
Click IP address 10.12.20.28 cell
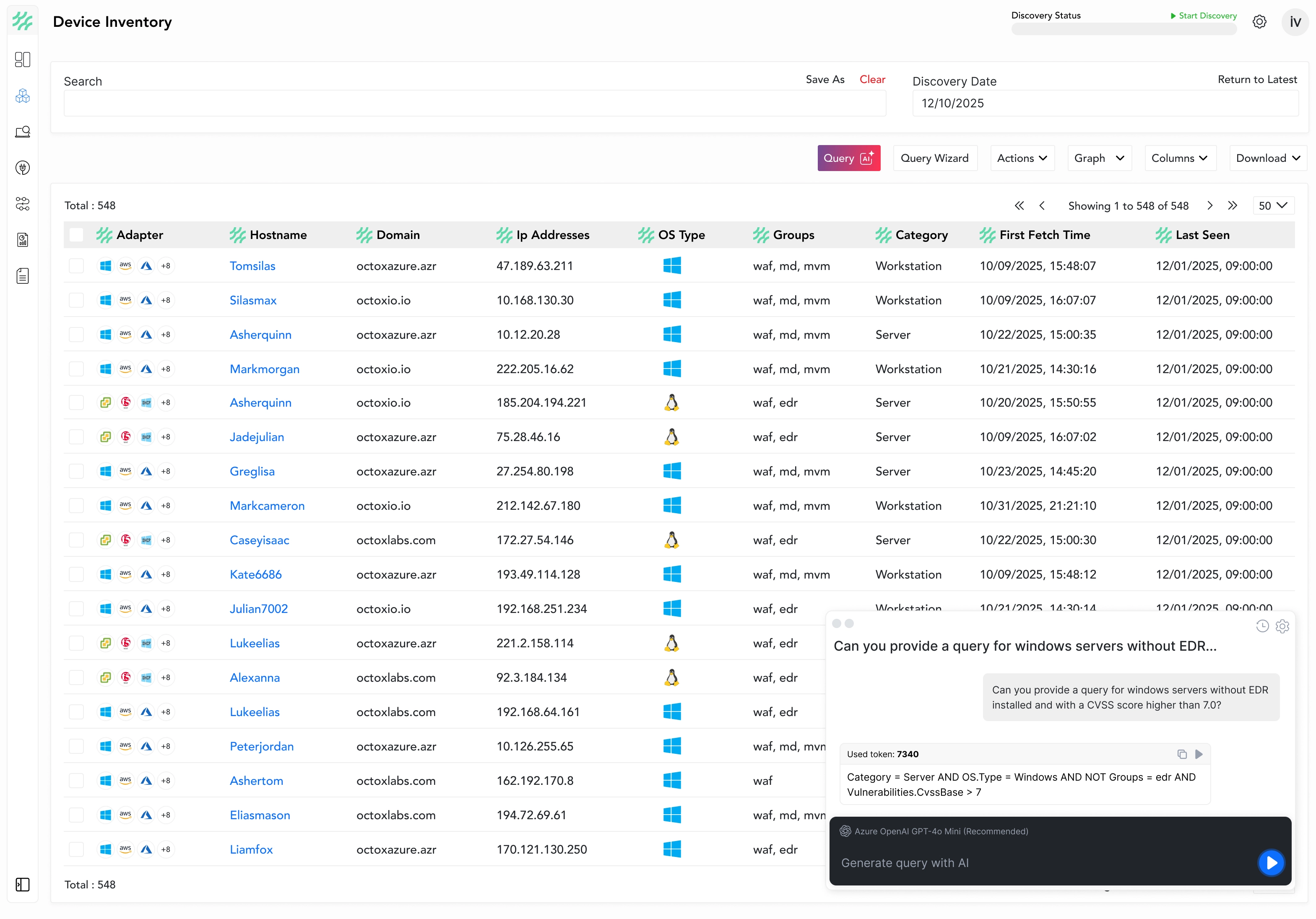click(528, 335)
